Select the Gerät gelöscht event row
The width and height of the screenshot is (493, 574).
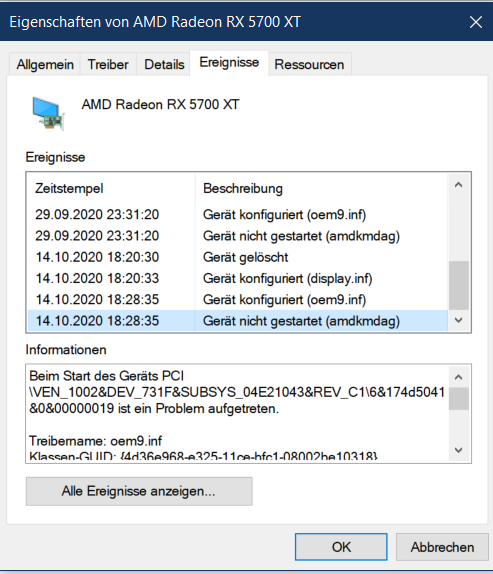click(x=238, y=257)
